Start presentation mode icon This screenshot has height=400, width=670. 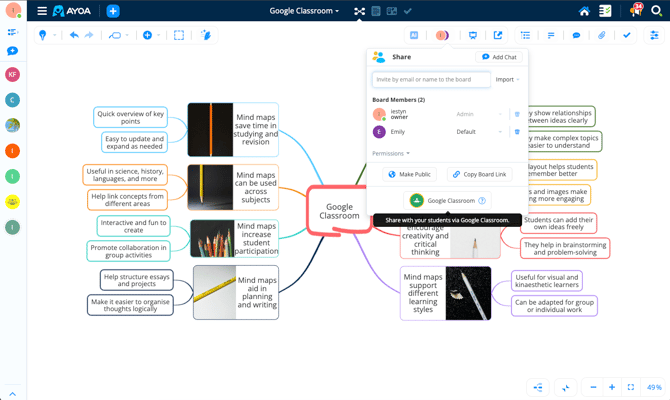point(473,35)
